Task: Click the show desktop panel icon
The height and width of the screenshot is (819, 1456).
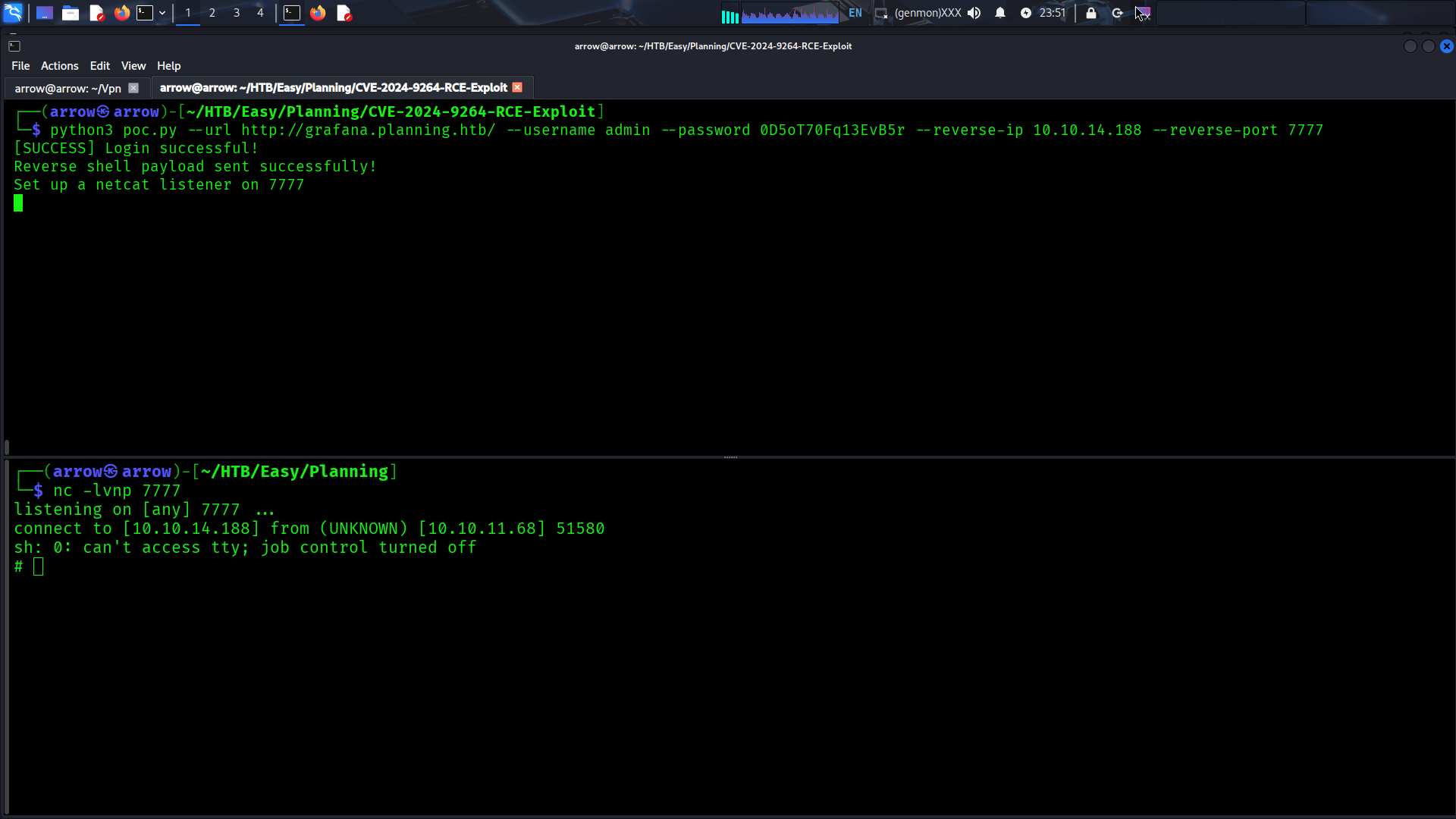Action: click(x=44, y=13)
